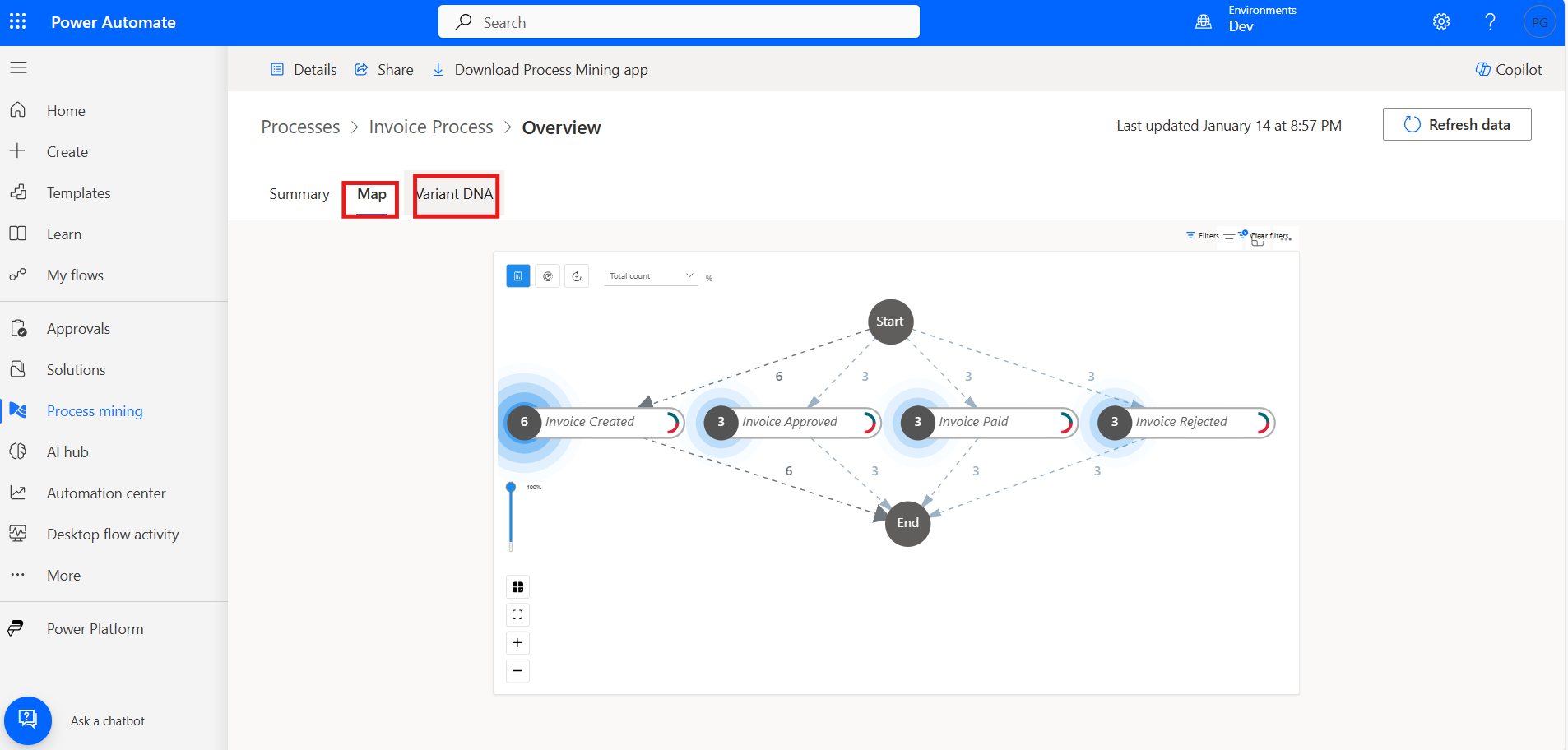The width and height of the screenshot is (1568, 750).
Task: Switch to the Variant DNA tab
Action: tap(456, 195)
